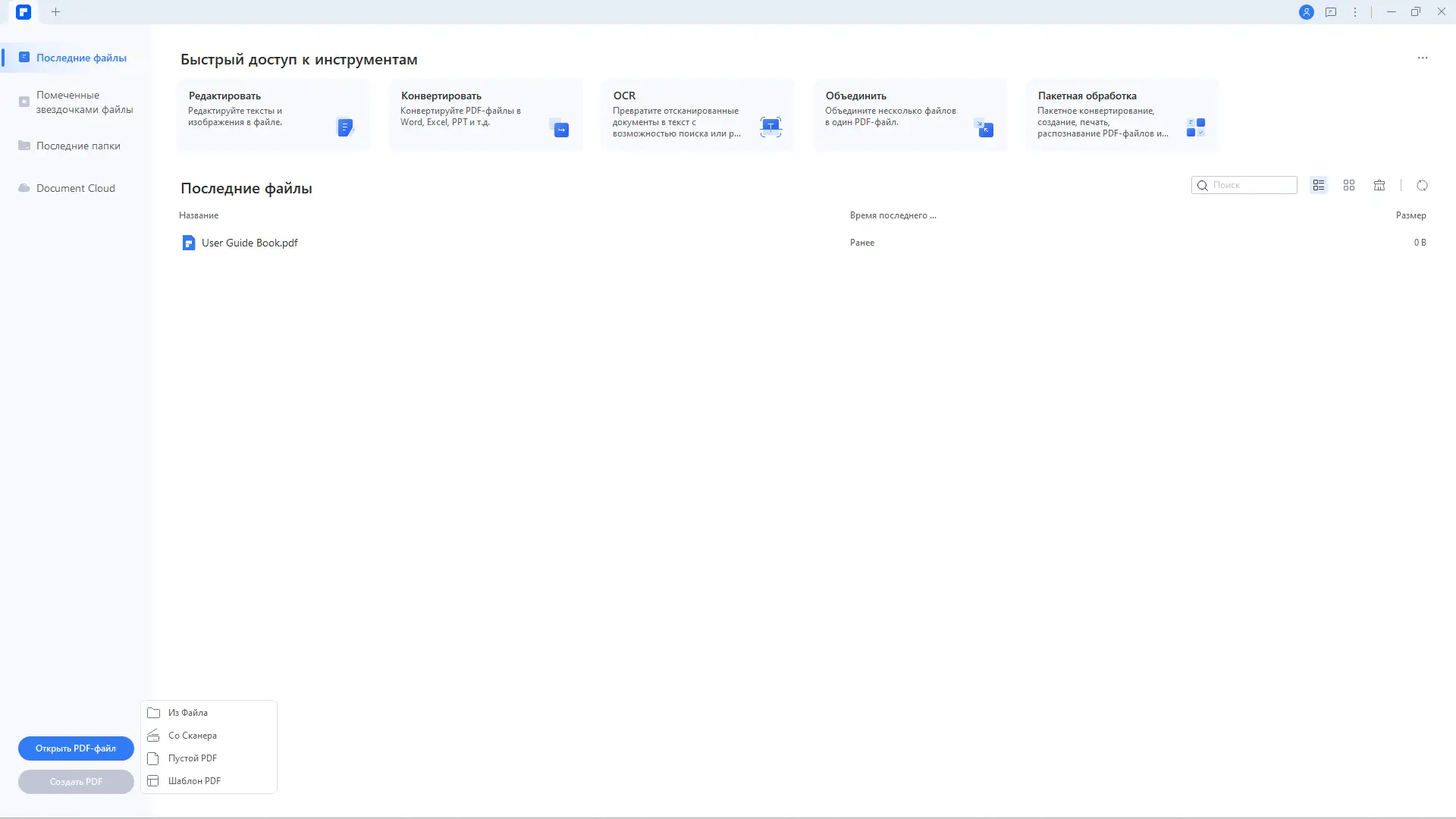Choose 'Со Сканера' menu option
The width and height of the screenshot is (1456, 819).
(x=193, y=736)
